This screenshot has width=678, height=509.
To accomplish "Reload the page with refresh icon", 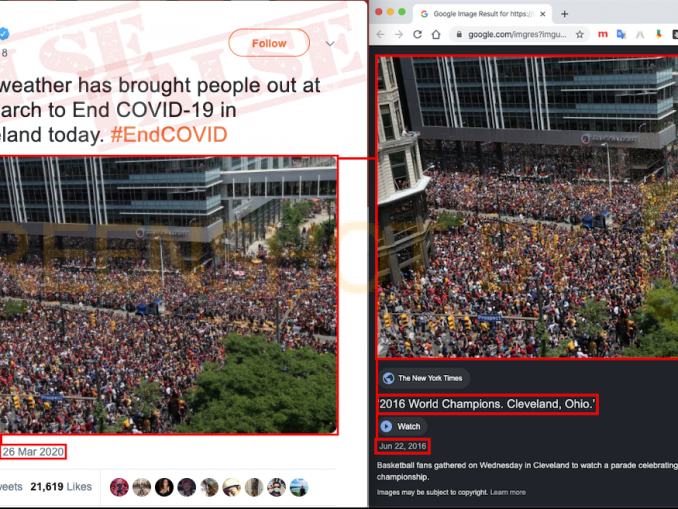I will point(417,35).
